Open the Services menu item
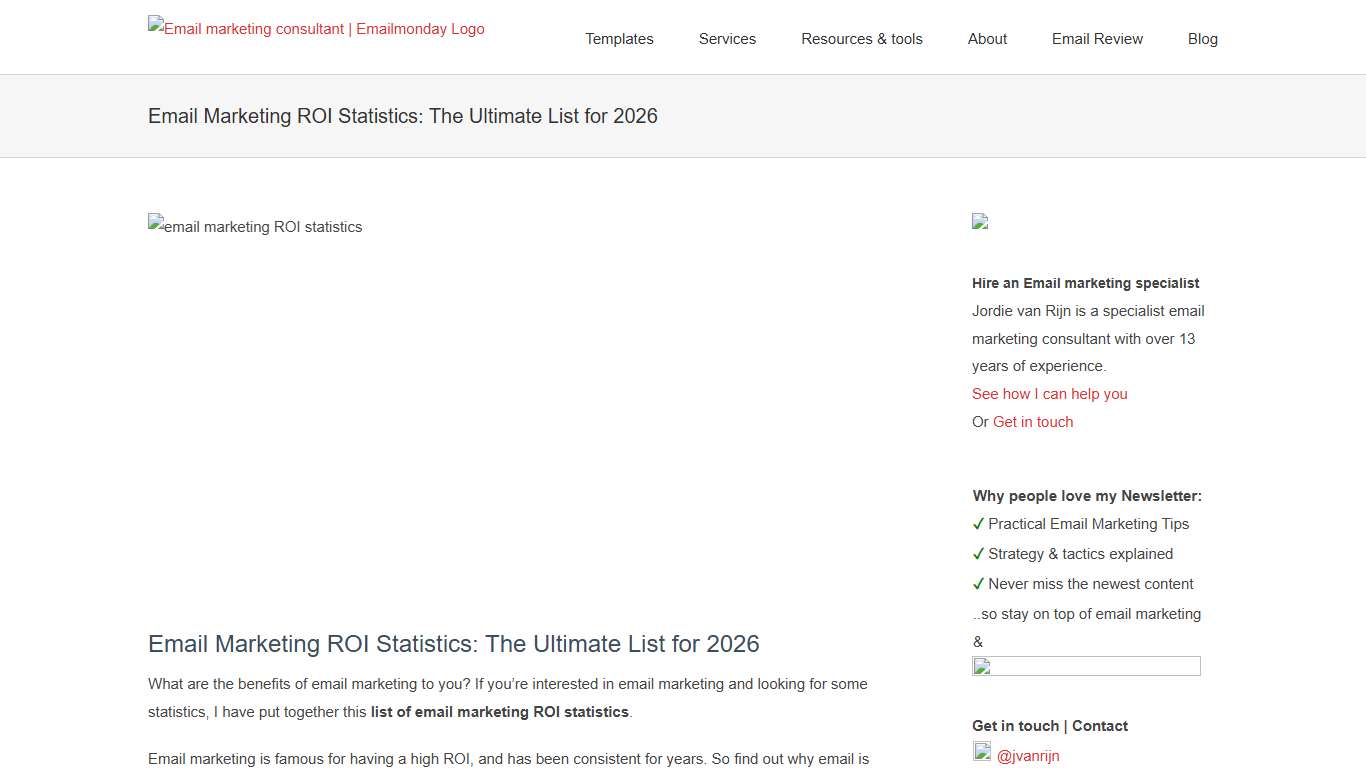Screen dimensions: 1366x768 [x=727, y=39]
